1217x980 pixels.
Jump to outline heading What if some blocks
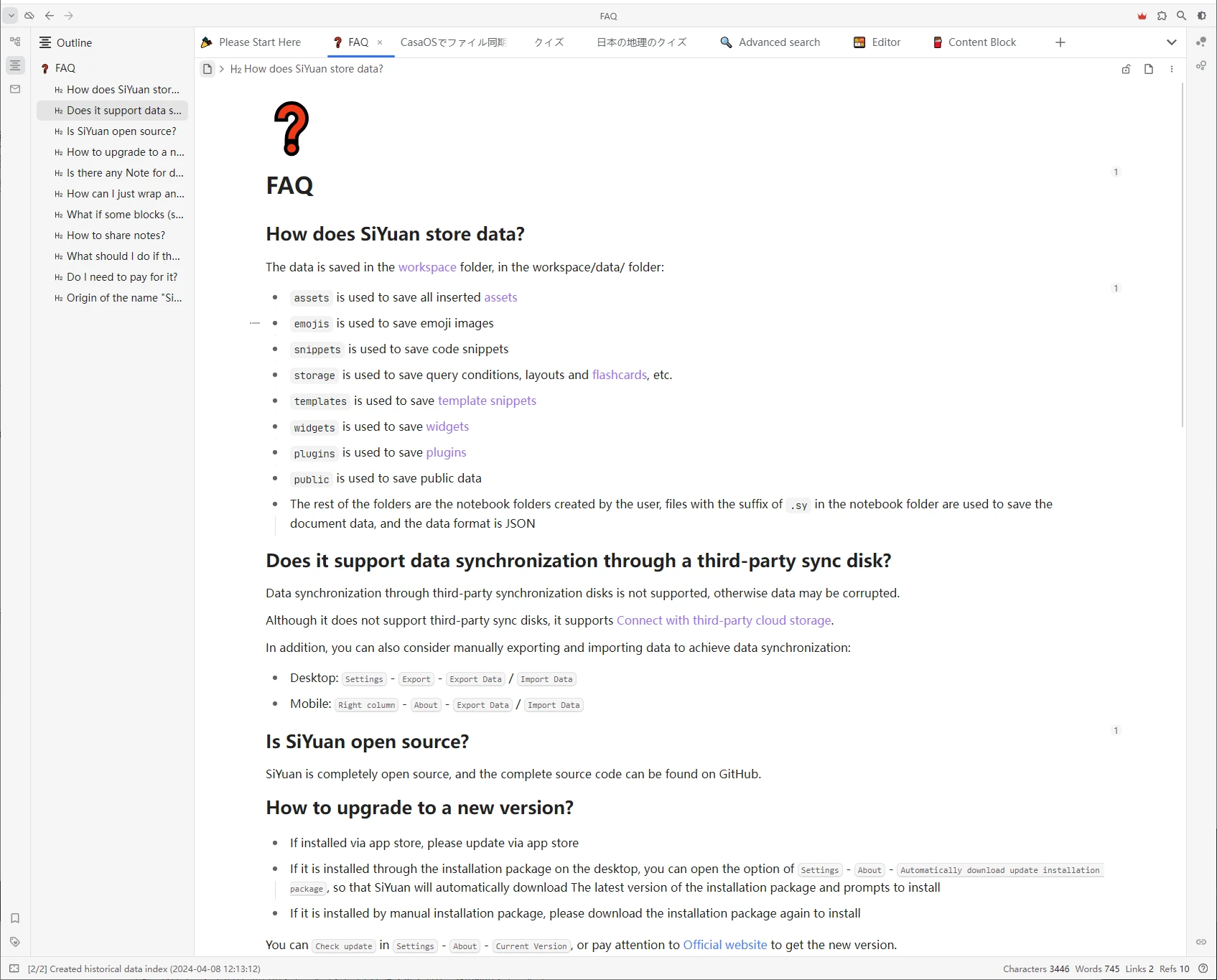tap(113, 215)
